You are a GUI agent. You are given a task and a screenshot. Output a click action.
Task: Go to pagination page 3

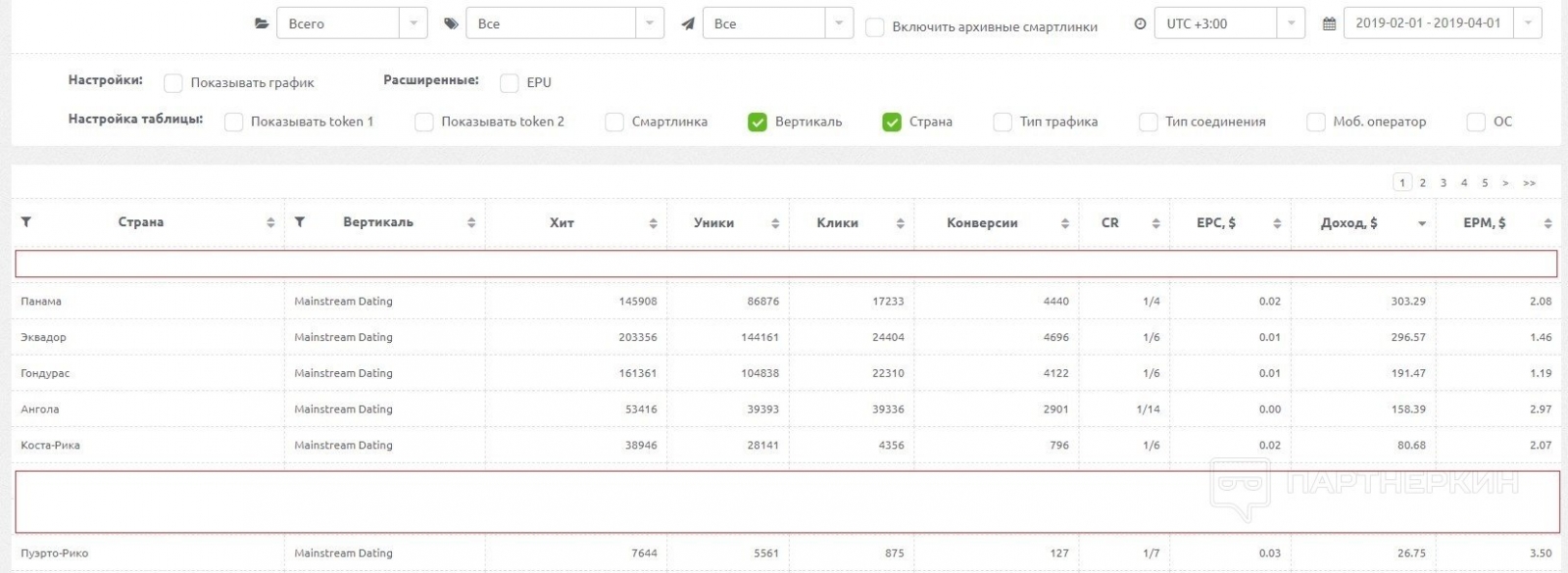click(1444, 182)
